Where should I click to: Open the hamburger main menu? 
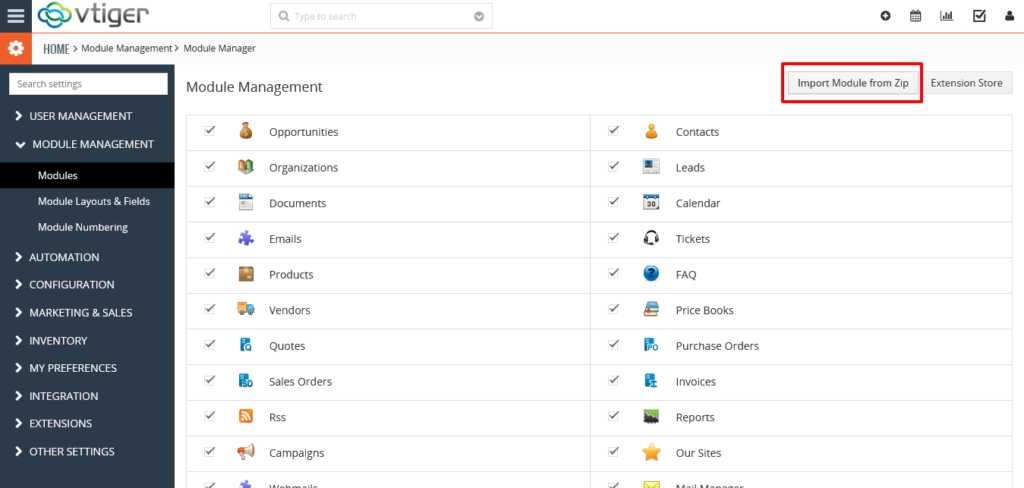point(16,16)
